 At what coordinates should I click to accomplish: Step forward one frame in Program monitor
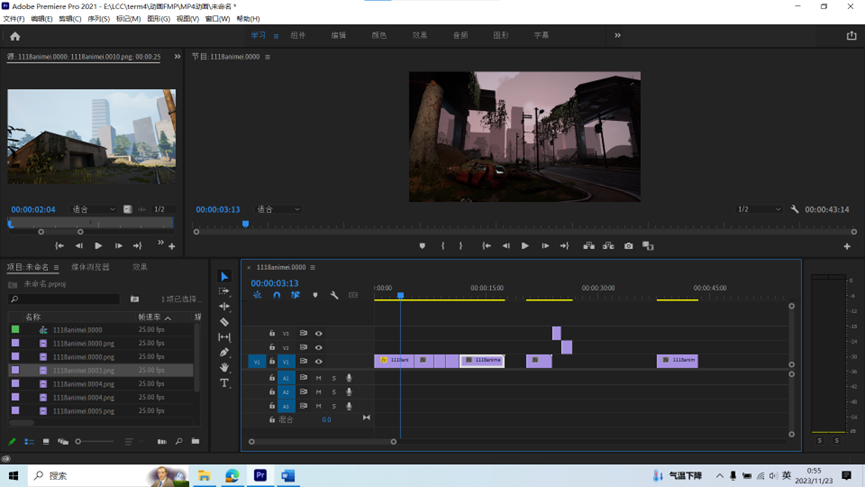click(544, 246)
